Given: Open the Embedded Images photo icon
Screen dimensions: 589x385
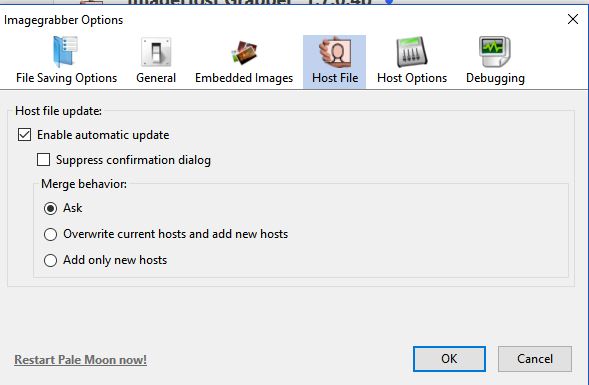Looking at the screenshot, I should tap(244, 52).
